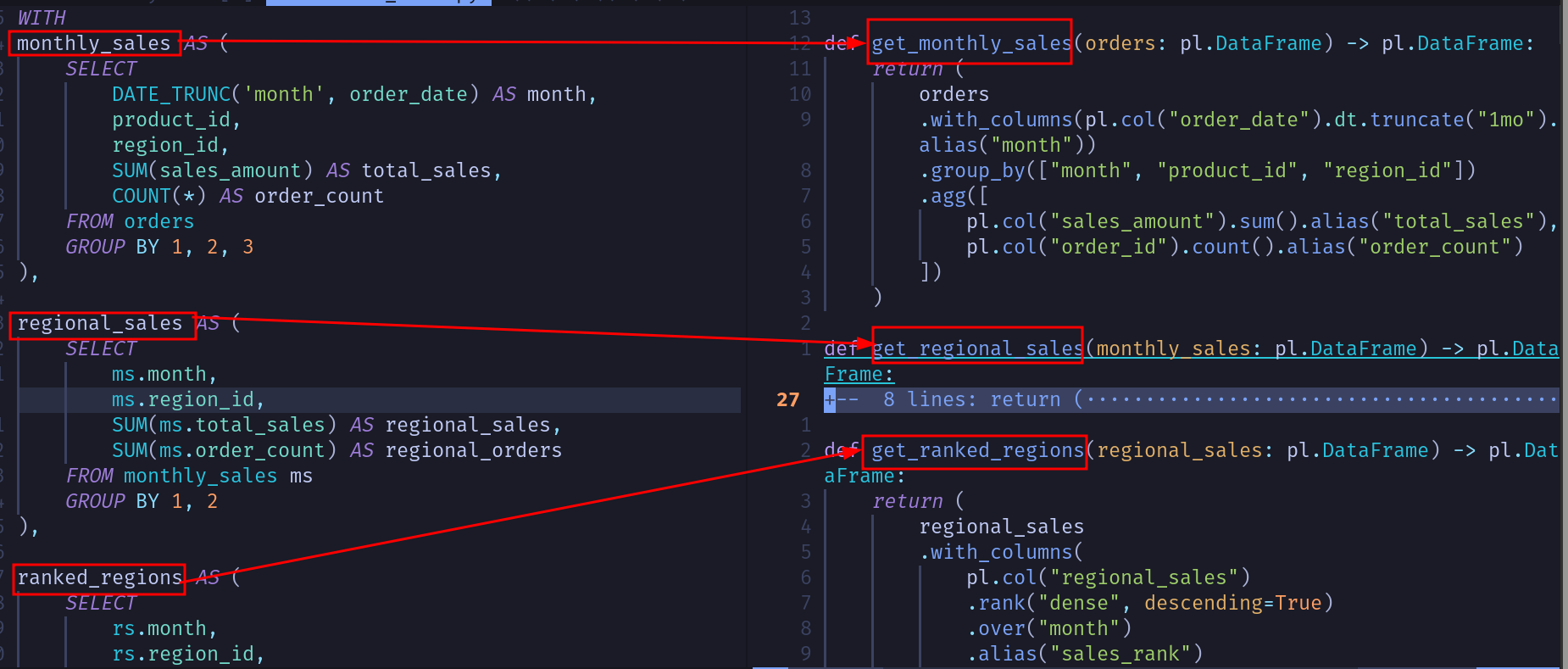Click the WITH keyword in SQL
This screenshot has height=669, width=1568.
click(x=42, y=18)
